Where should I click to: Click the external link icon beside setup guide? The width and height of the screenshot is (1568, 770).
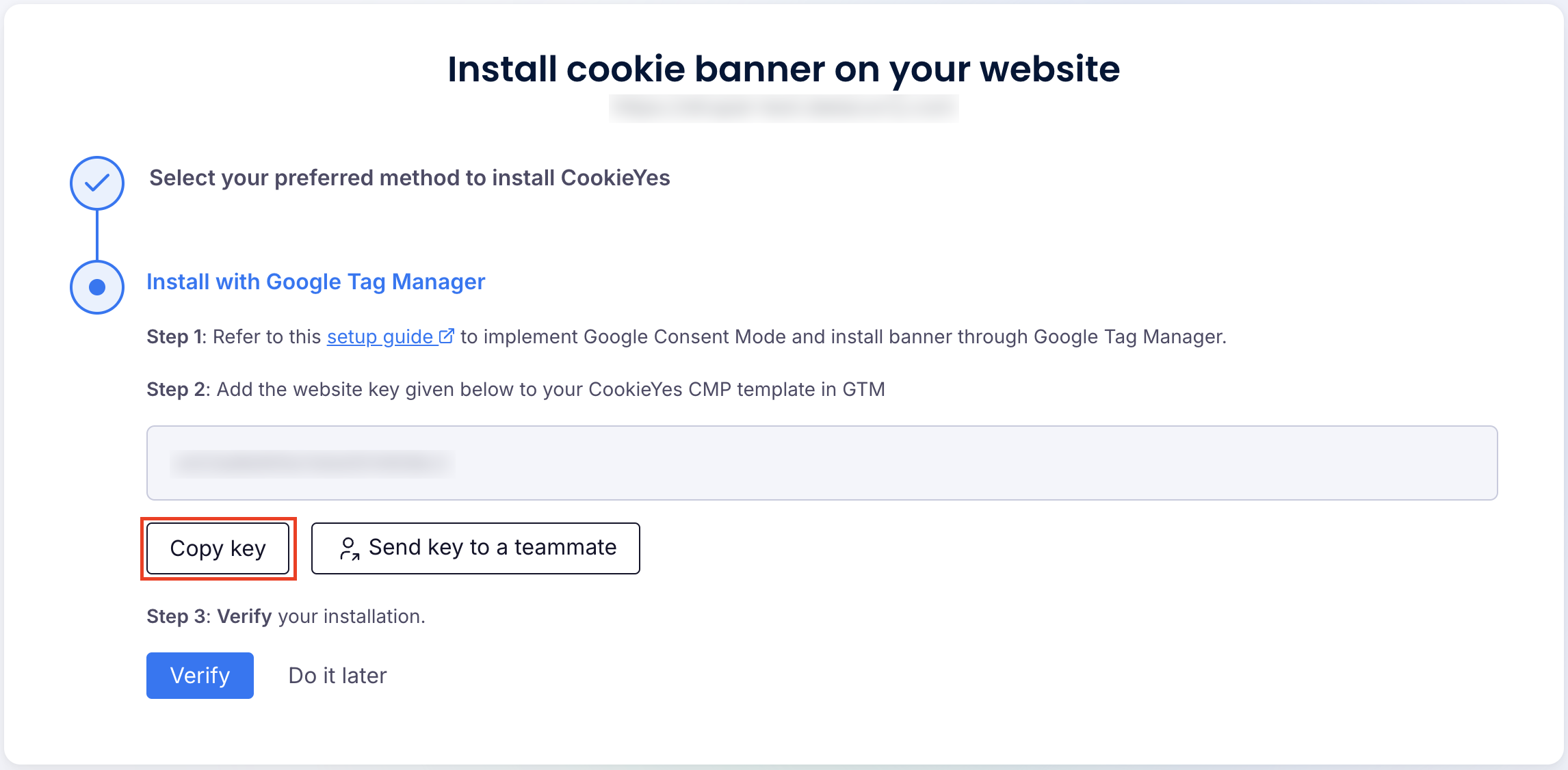tap(447, 336)
